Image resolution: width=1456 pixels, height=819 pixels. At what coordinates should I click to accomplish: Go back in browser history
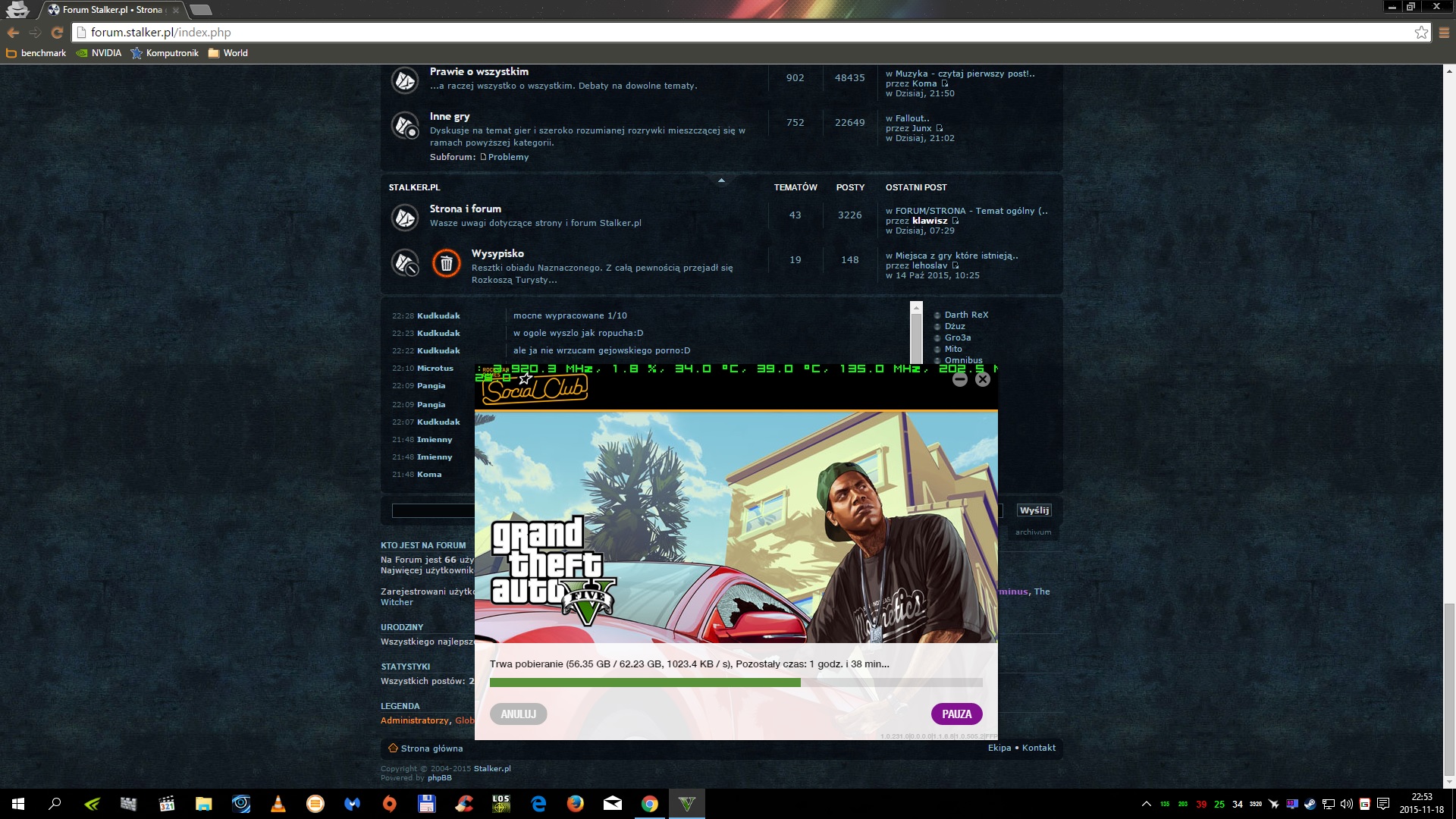tap(13, 33)
